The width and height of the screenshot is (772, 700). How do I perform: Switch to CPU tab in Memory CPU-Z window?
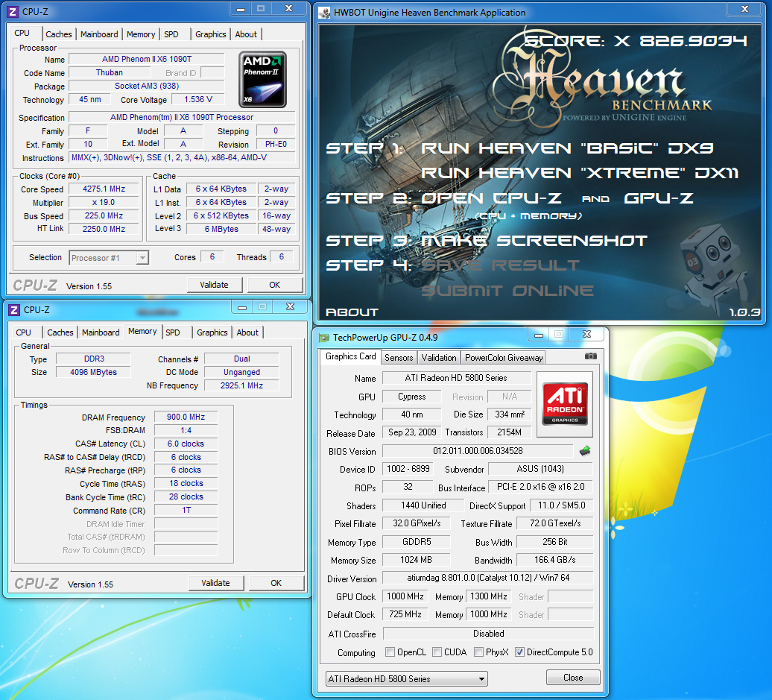[x=23, y=332]
